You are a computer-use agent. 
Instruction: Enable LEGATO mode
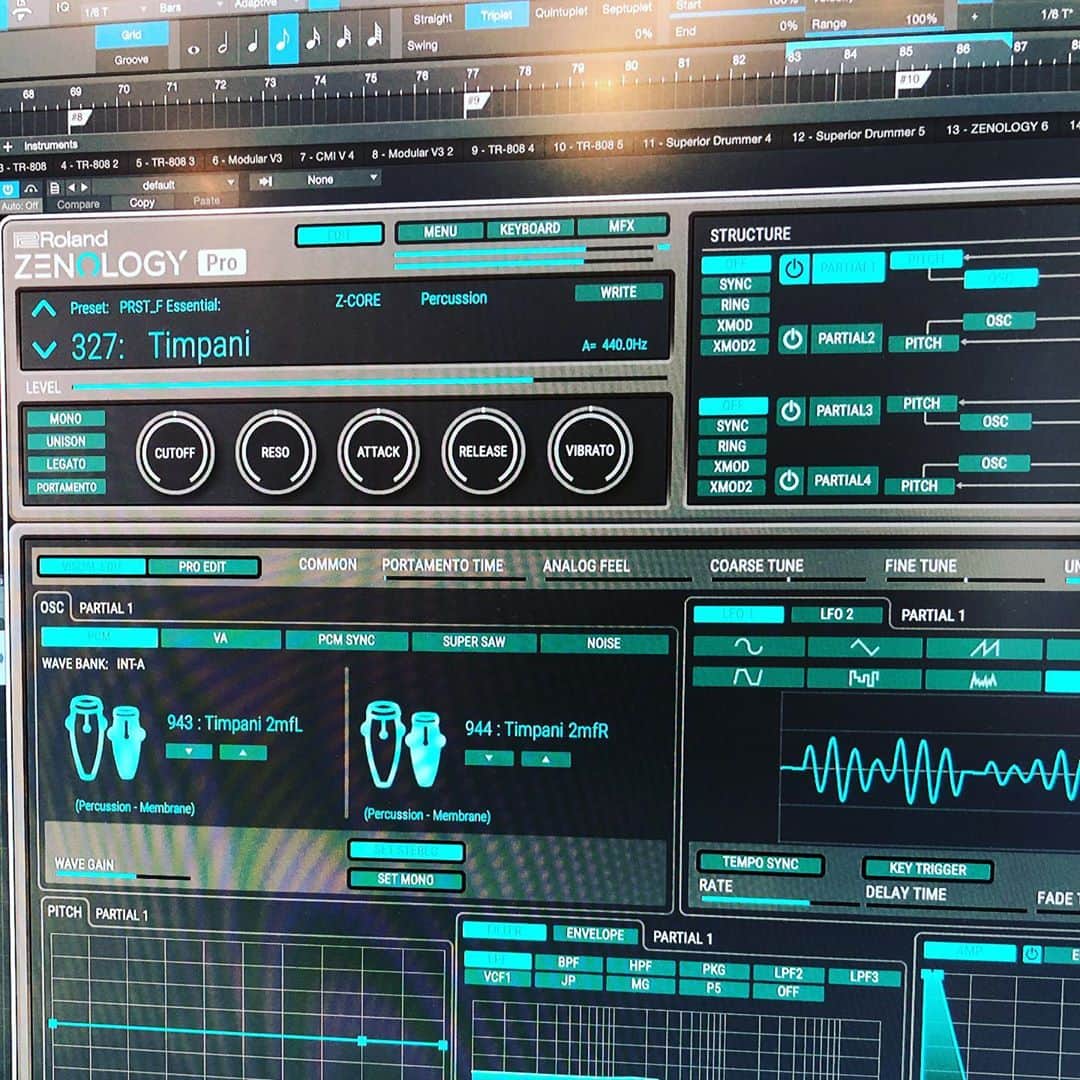[x=66, y=464]
